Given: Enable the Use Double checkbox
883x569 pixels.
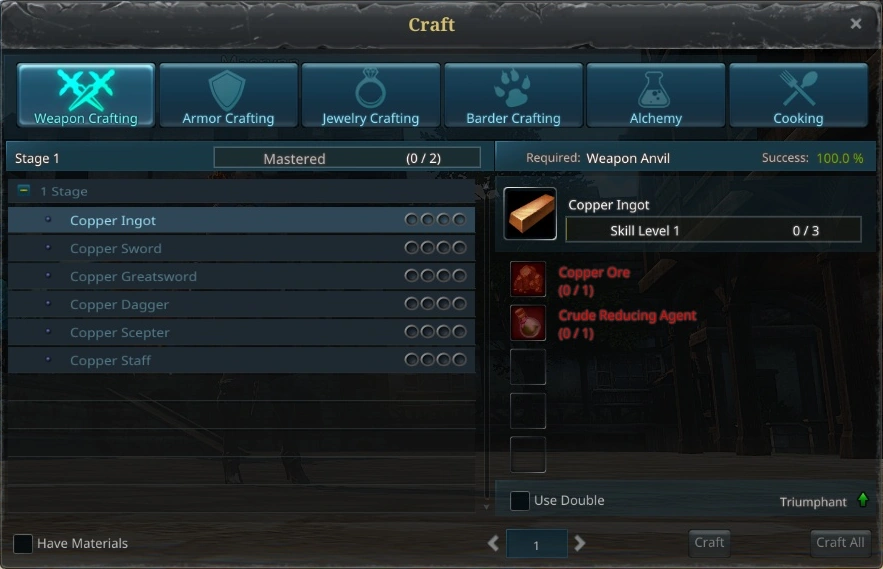Looking at the screenshot, I should pyautogui.click(x=519, y=500).
